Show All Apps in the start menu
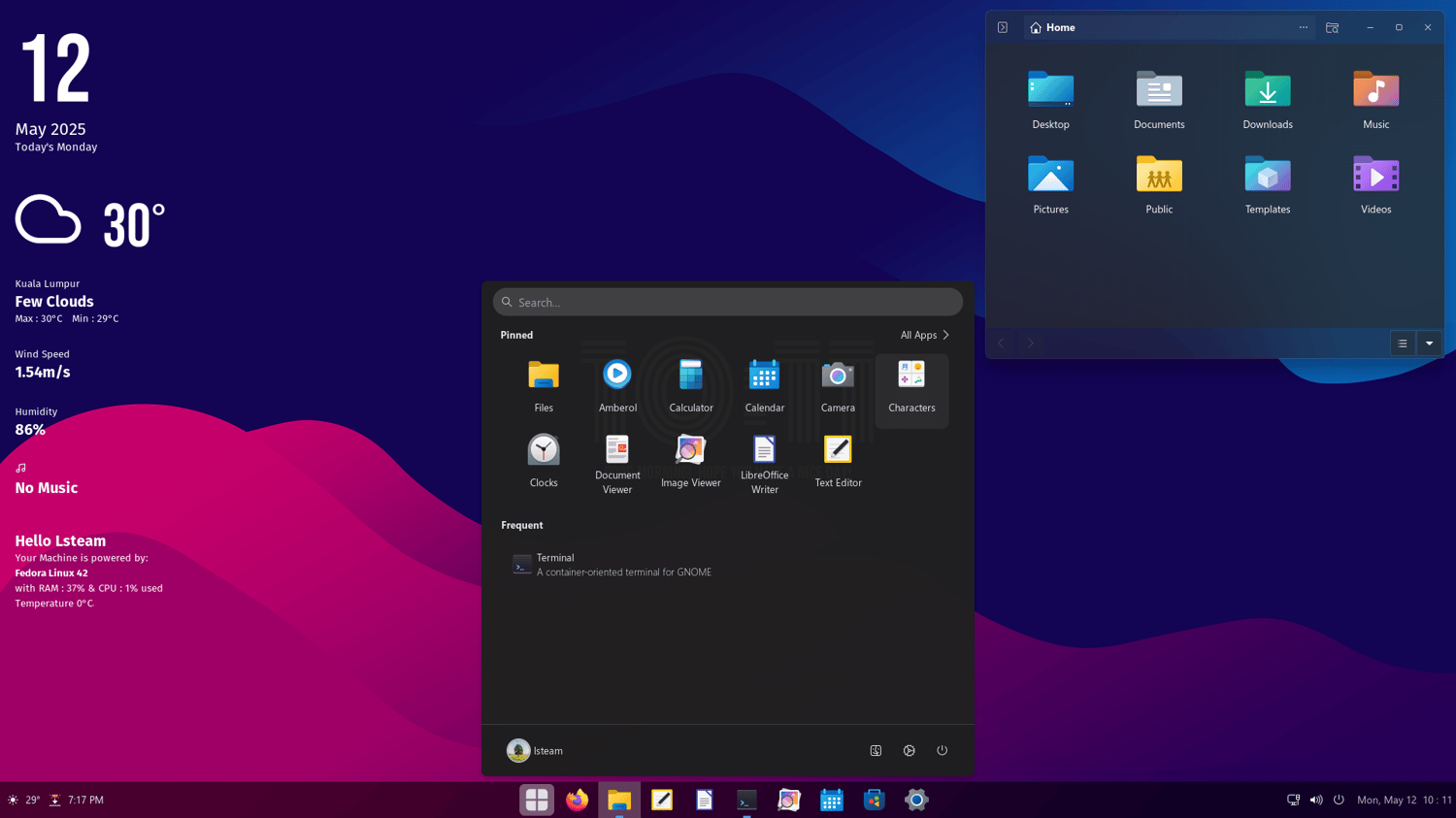The height and width of the screenshot is (818, 1456). coord(925,335)
